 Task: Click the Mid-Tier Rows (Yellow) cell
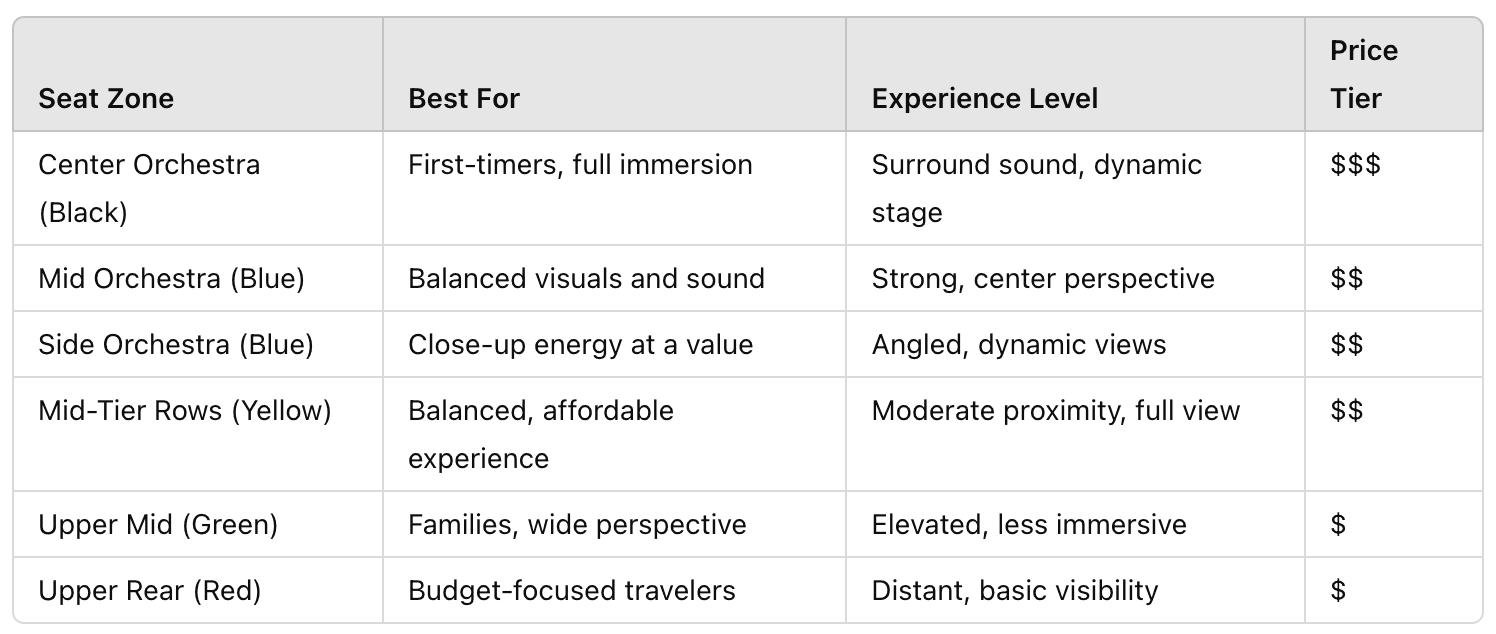[x=185, y=410]
